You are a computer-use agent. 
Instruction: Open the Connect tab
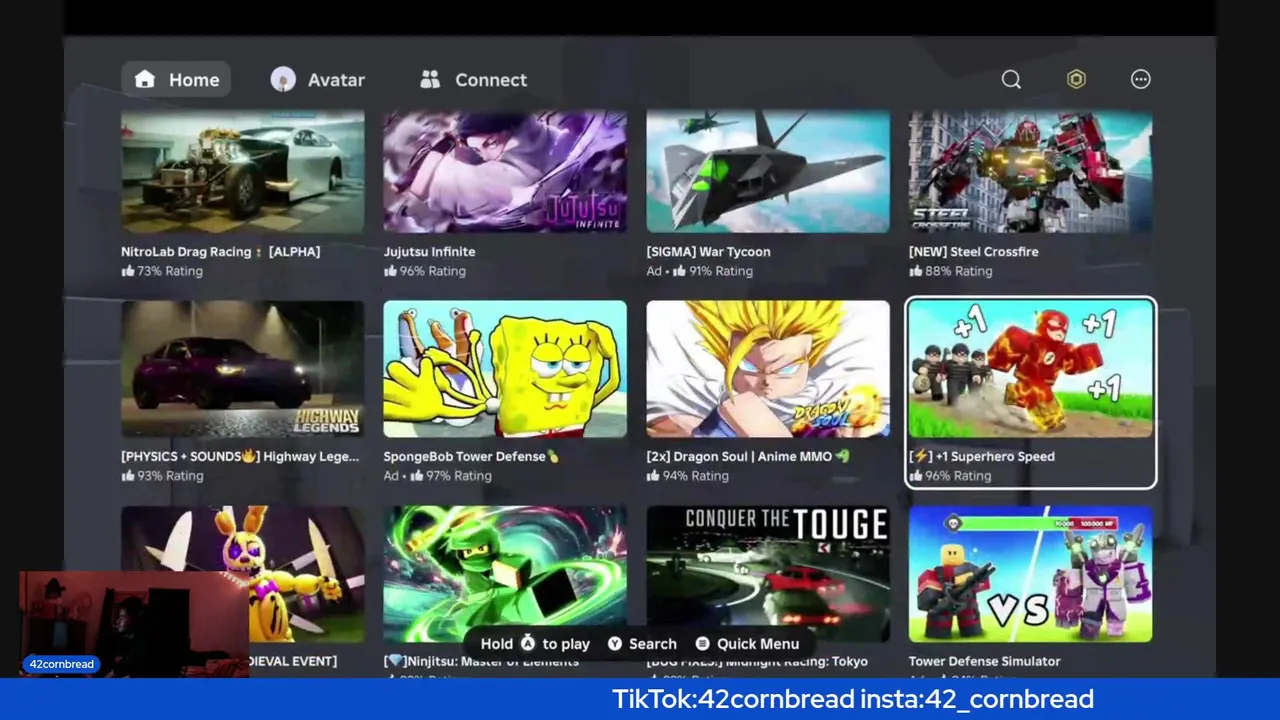click(473, 80)
